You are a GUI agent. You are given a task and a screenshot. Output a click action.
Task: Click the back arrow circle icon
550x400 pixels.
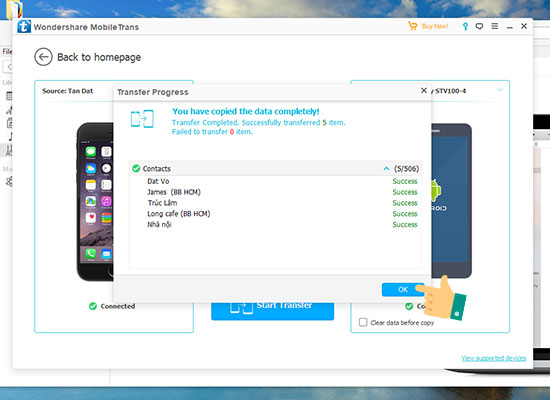click(43, 57)
